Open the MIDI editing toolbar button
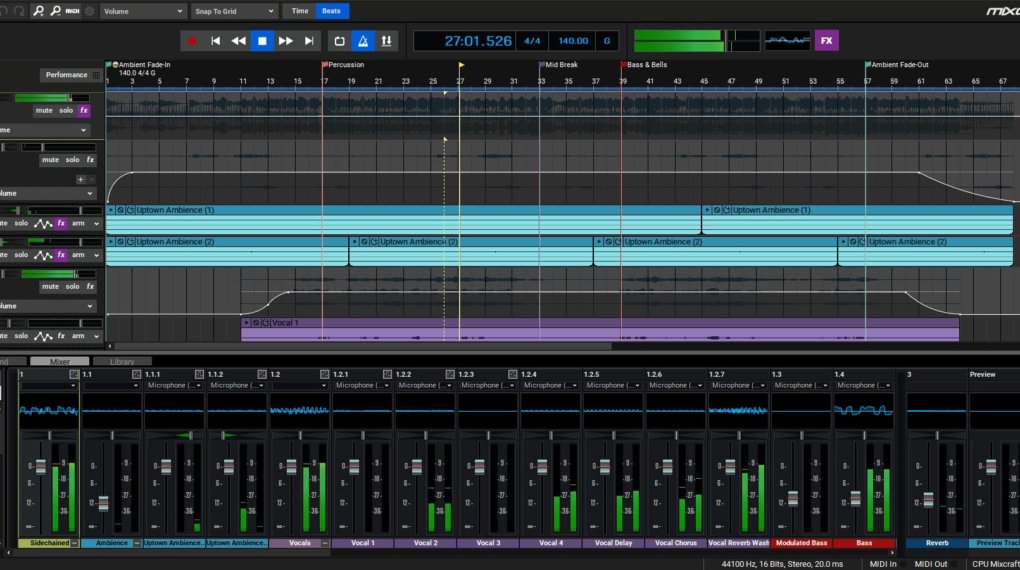1020x570 pixels. coord(73,11)
